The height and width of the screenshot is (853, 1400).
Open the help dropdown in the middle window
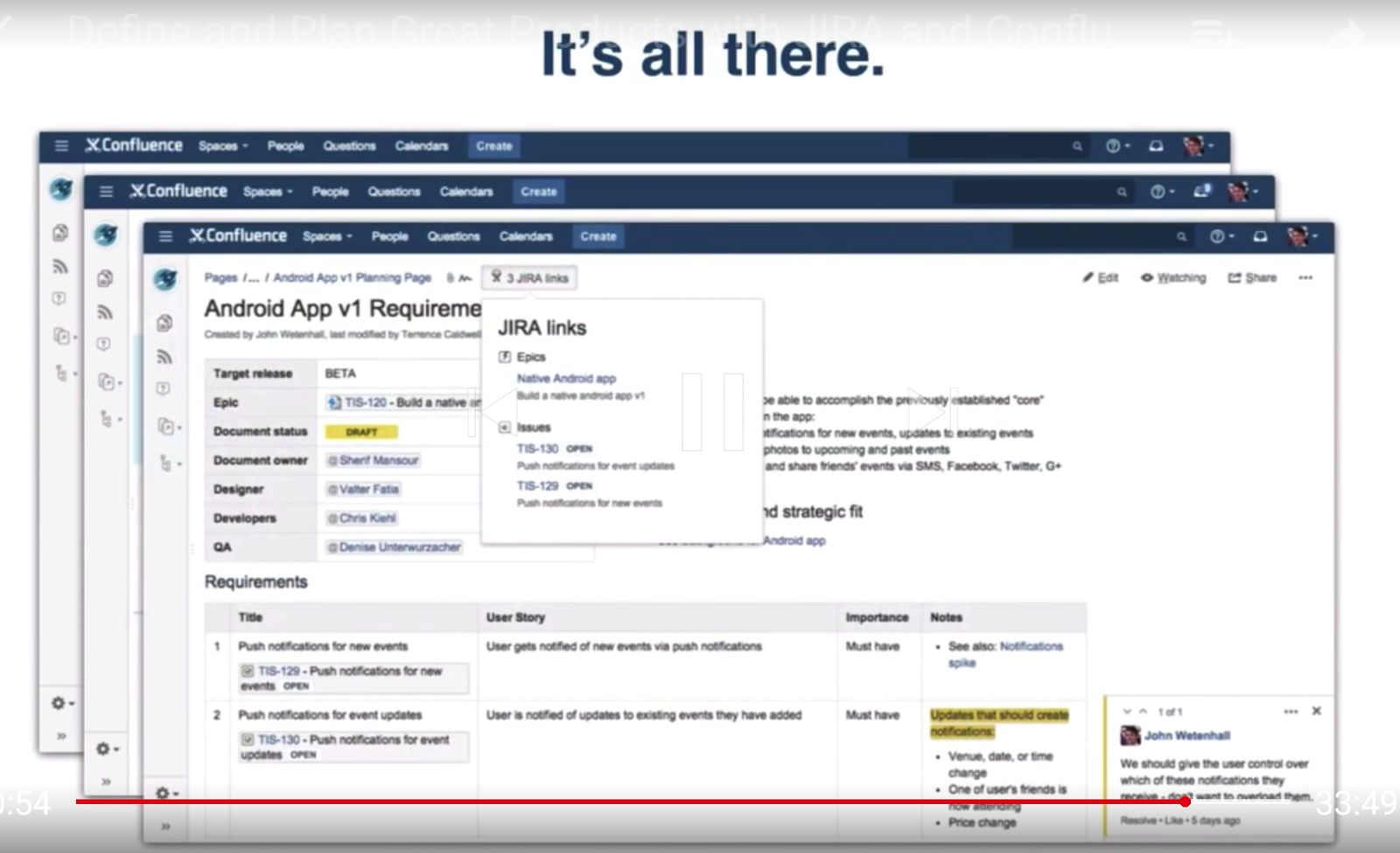[1162, 192]
